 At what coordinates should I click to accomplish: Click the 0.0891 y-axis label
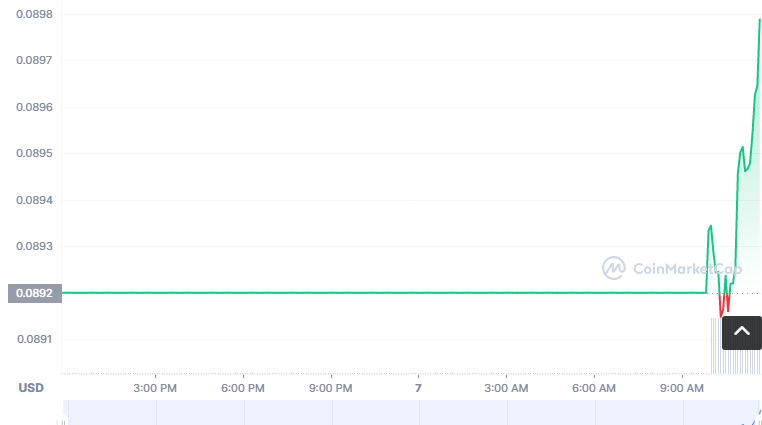pos(35,339)
